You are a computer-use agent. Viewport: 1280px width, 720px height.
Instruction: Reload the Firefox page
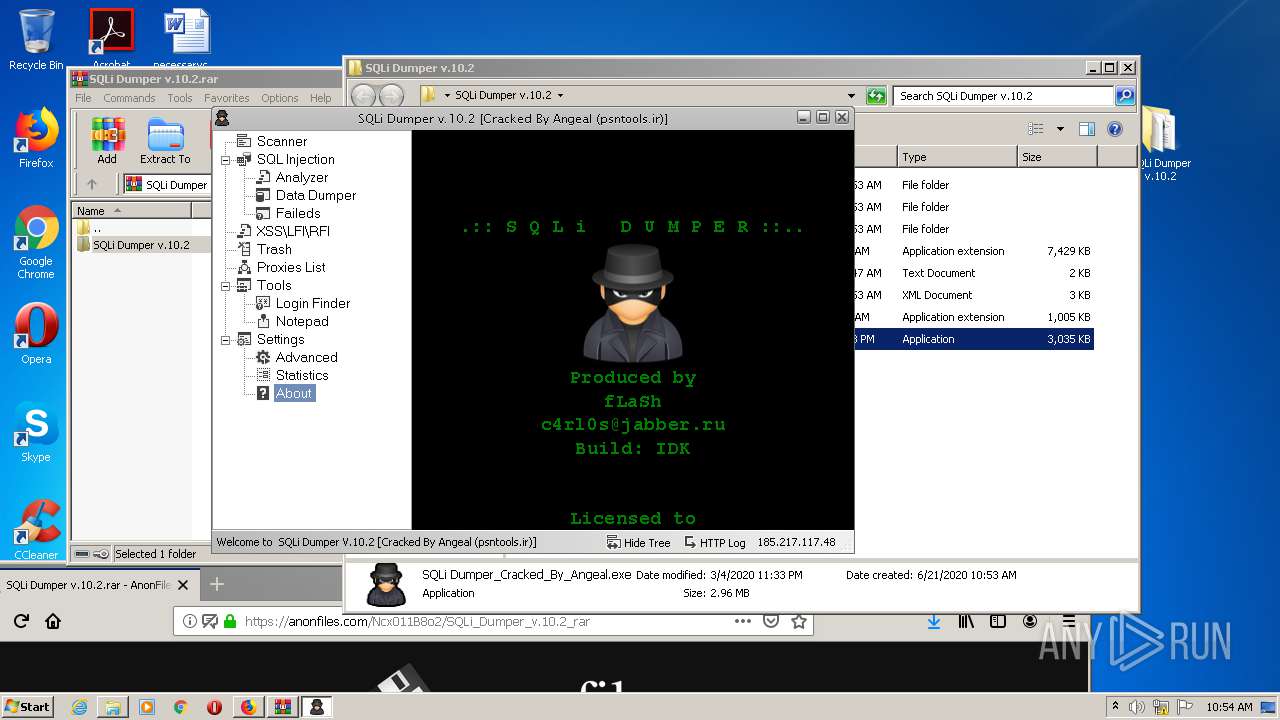(21, 621)
